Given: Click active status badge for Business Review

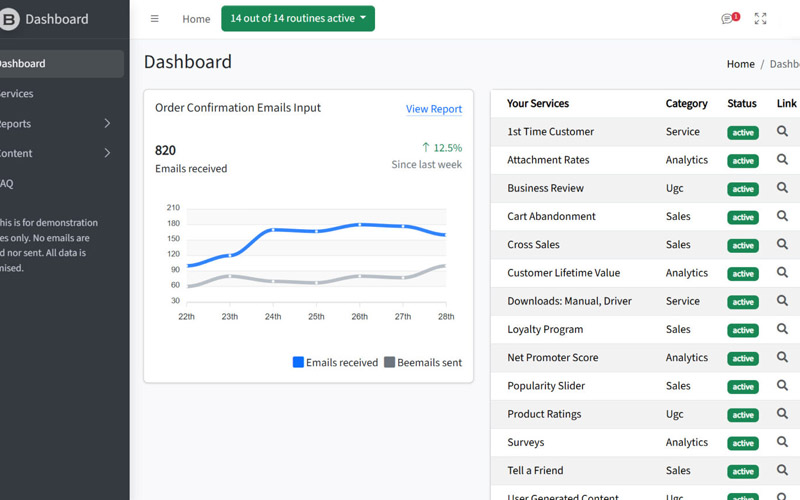Looking at the screenshot, I should point(742,189).
